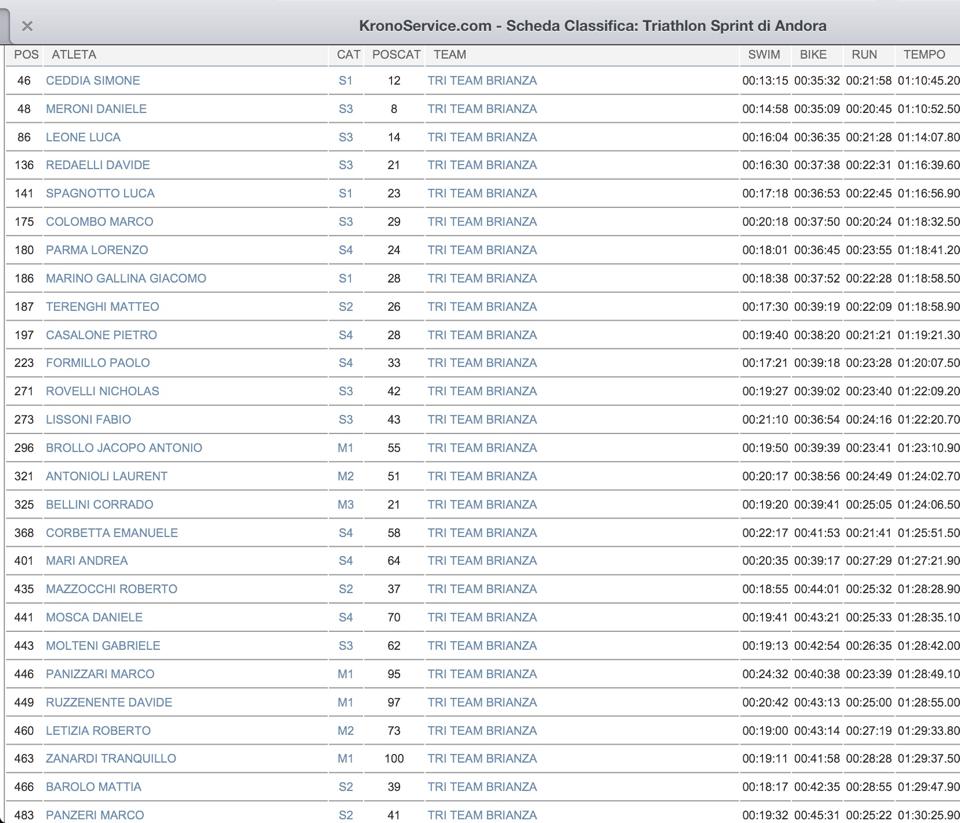This screenshot has width=960, height=823.
Task: Close the Scheda Classifica dialog
Action: [x=27, y=26]
